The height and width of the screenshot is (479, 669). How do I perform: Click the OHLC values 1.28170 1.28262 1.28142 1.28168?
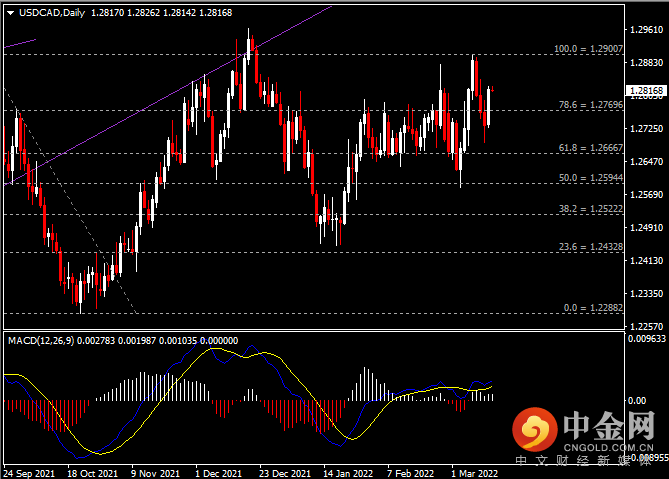point(162,13)
